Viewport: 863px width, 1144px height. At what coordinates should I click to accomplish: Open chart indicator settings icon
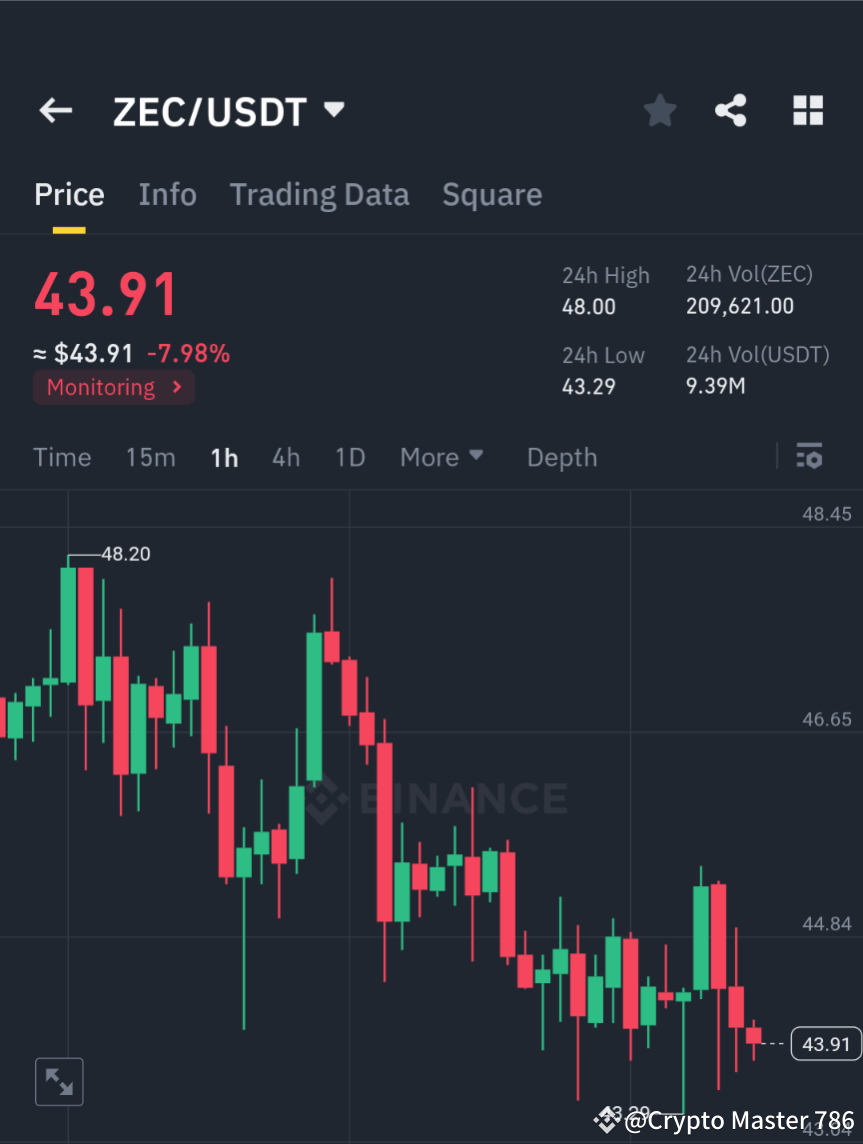[810, 457]
